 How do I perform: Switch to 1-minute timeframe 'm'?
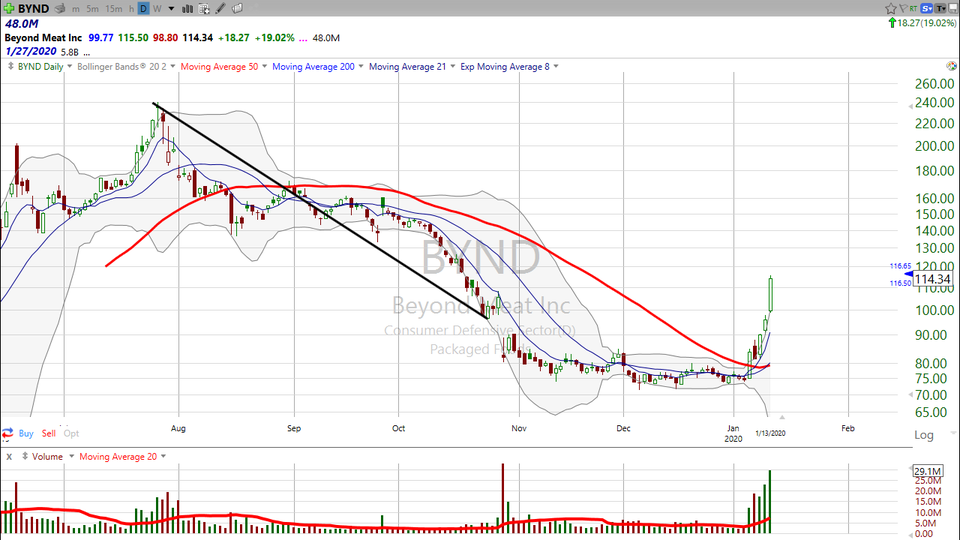pos(76,9)
